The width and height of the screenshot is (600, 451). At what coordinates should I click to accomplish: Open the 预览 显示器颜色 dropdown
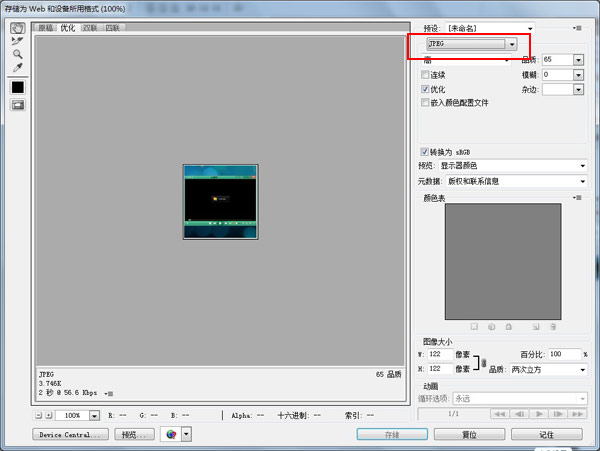513,166
